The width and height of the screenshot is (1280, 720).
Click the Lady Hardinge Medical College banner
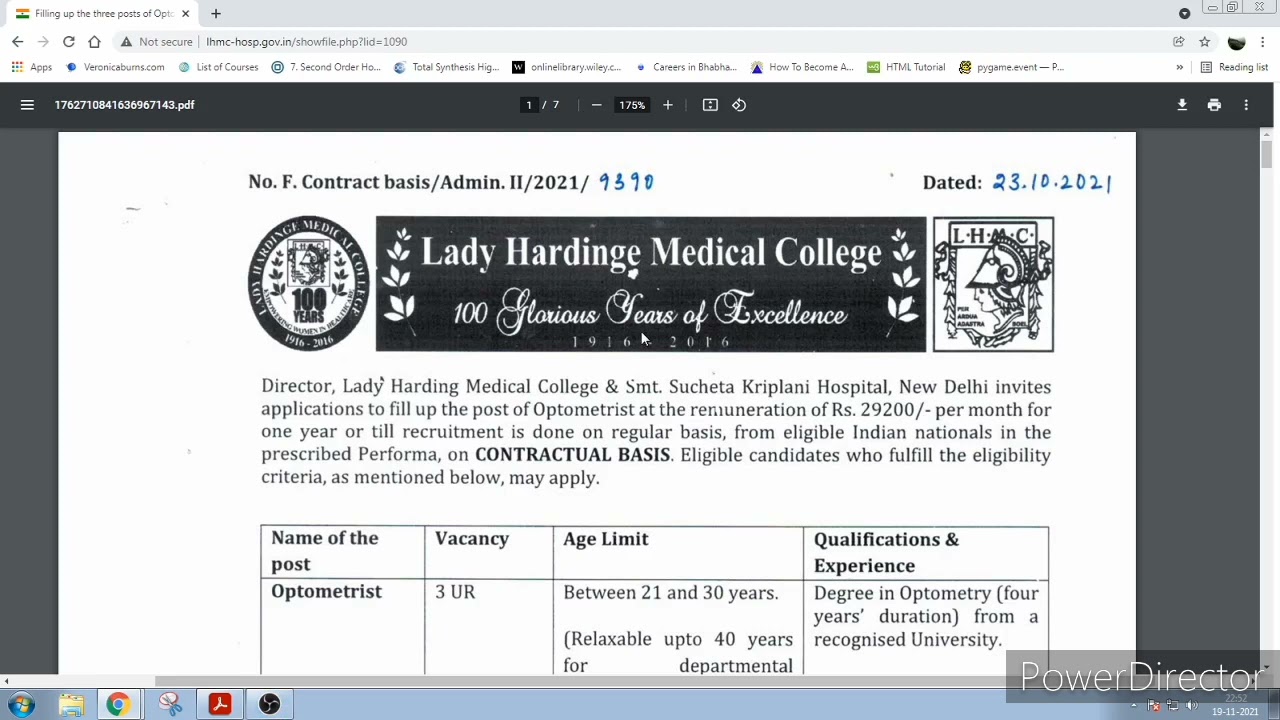click(x=651, y=284)
